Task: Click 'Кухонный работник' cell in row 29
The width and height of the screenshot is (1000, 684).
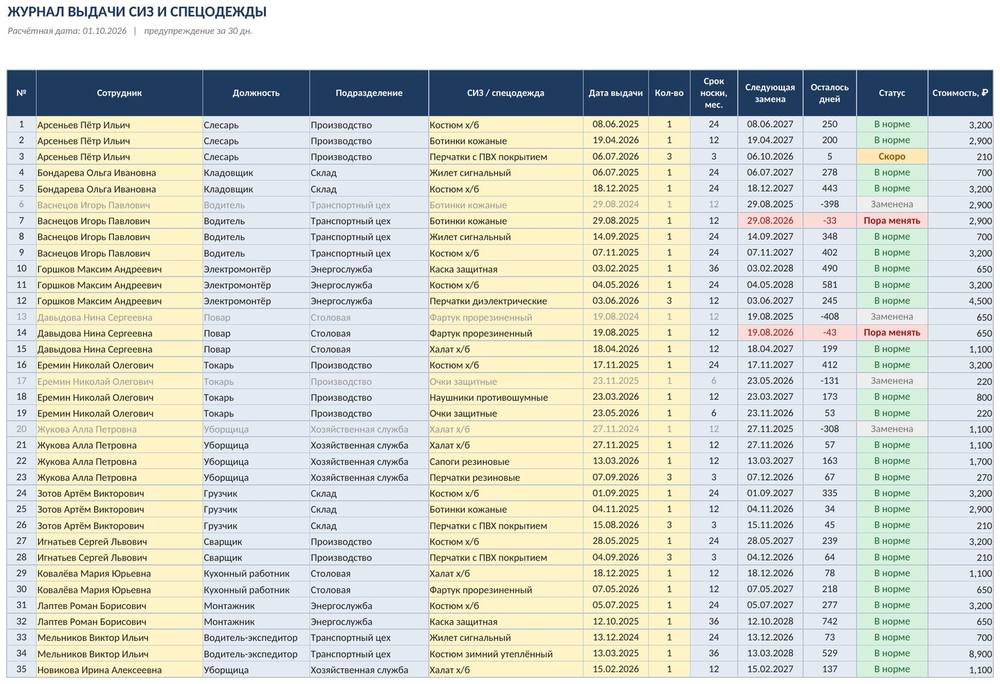Action: point(256,574)
